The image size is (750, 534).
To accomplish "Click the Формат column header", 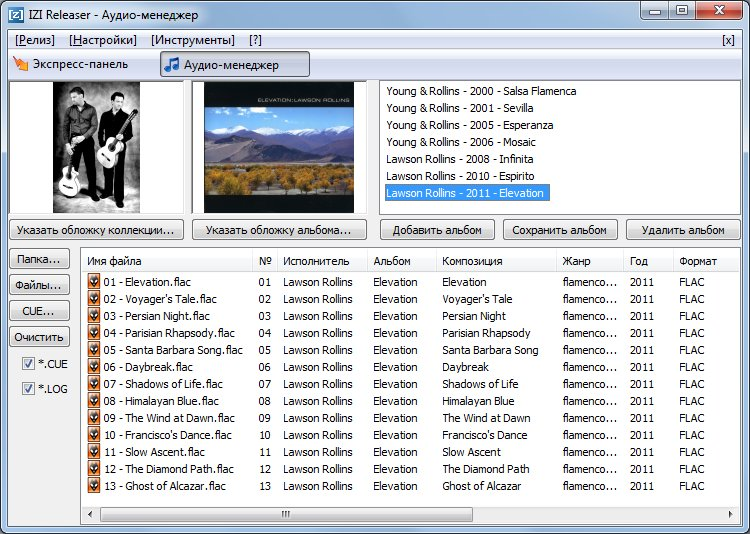I will click(706, 261).
